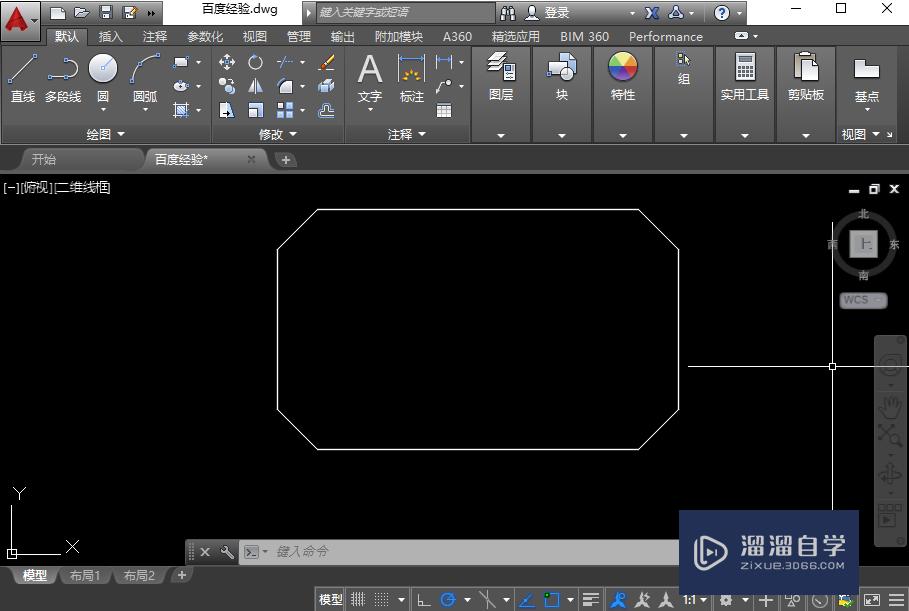Image resolution: width=909 pixels, height=611 pixels.
Task: Click the 特性 color wheel icon
Action: [622, 68]
